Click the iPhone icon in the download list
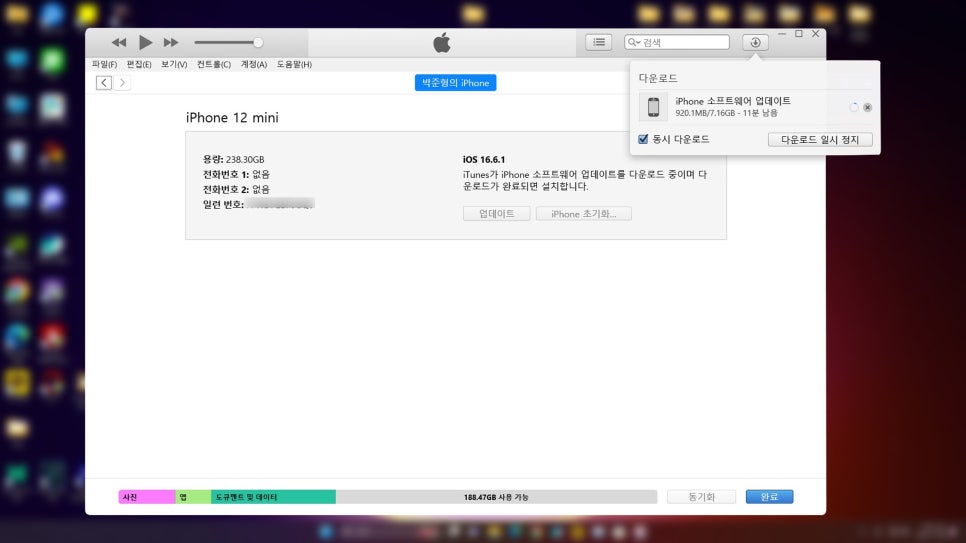The height and width of the screenshot is (543, 966). click(x=653, y=107)
